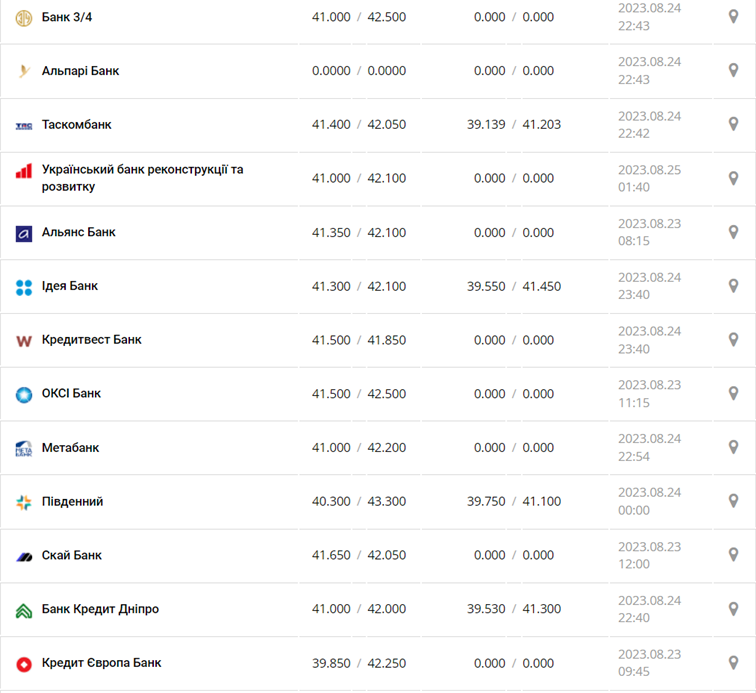Screen dimensions: 756x693
Task: Click the Кредитвест Банк W logo
Action: 24,341
